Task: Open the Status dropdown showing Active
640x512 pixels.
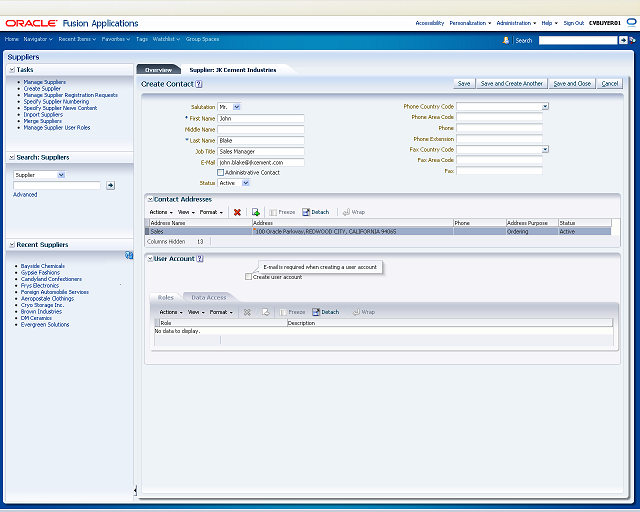Action: point(246,183)
